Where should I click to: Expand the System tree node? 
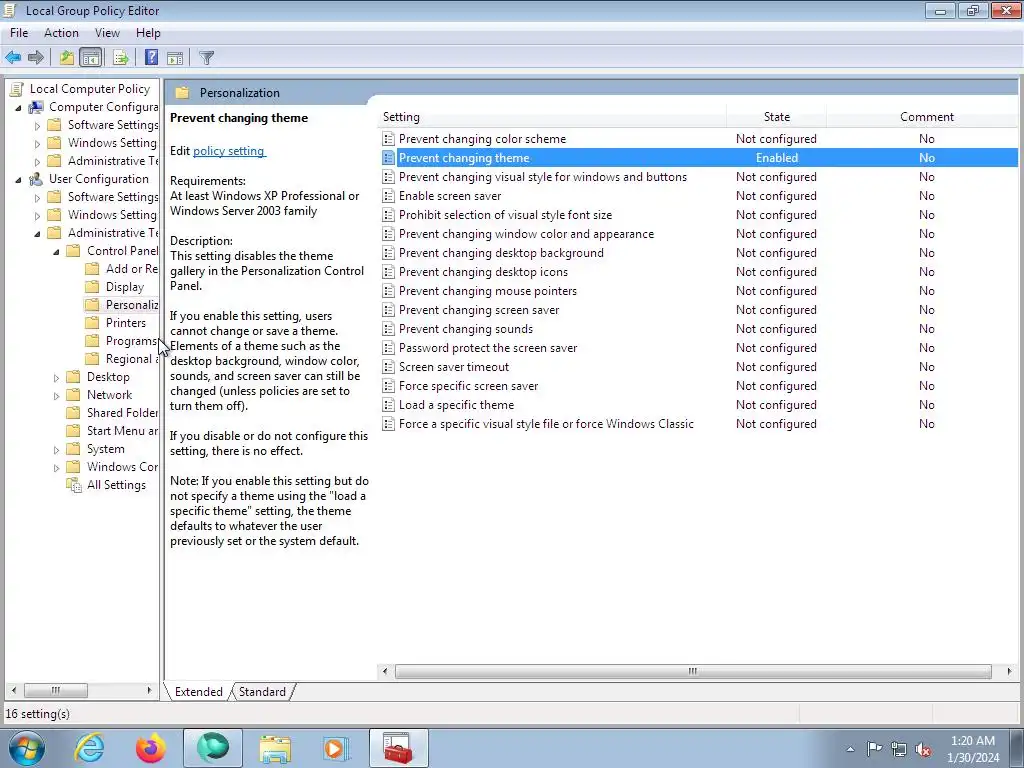pos(56,450)
